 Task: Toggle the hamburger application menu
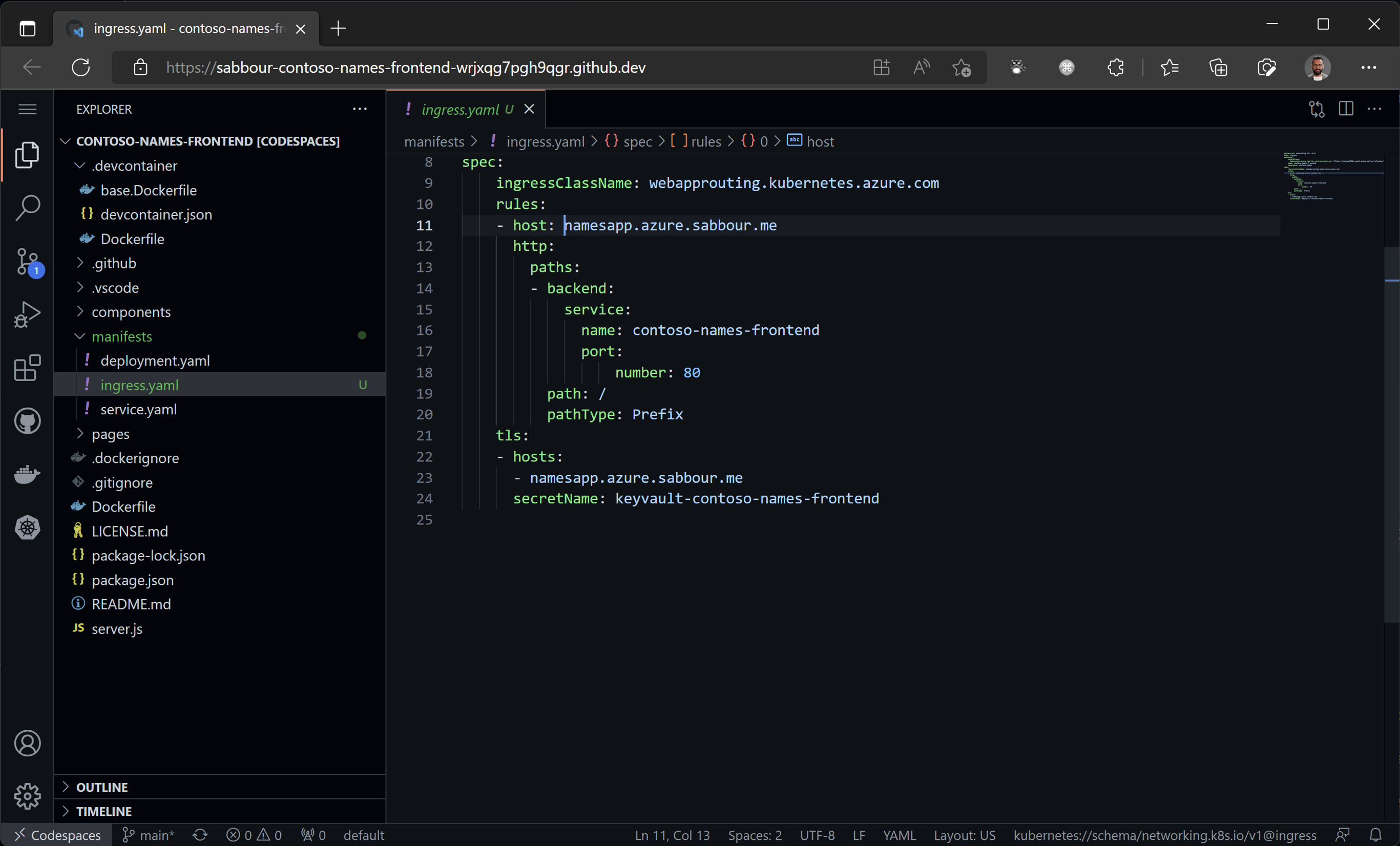[27, 109]
